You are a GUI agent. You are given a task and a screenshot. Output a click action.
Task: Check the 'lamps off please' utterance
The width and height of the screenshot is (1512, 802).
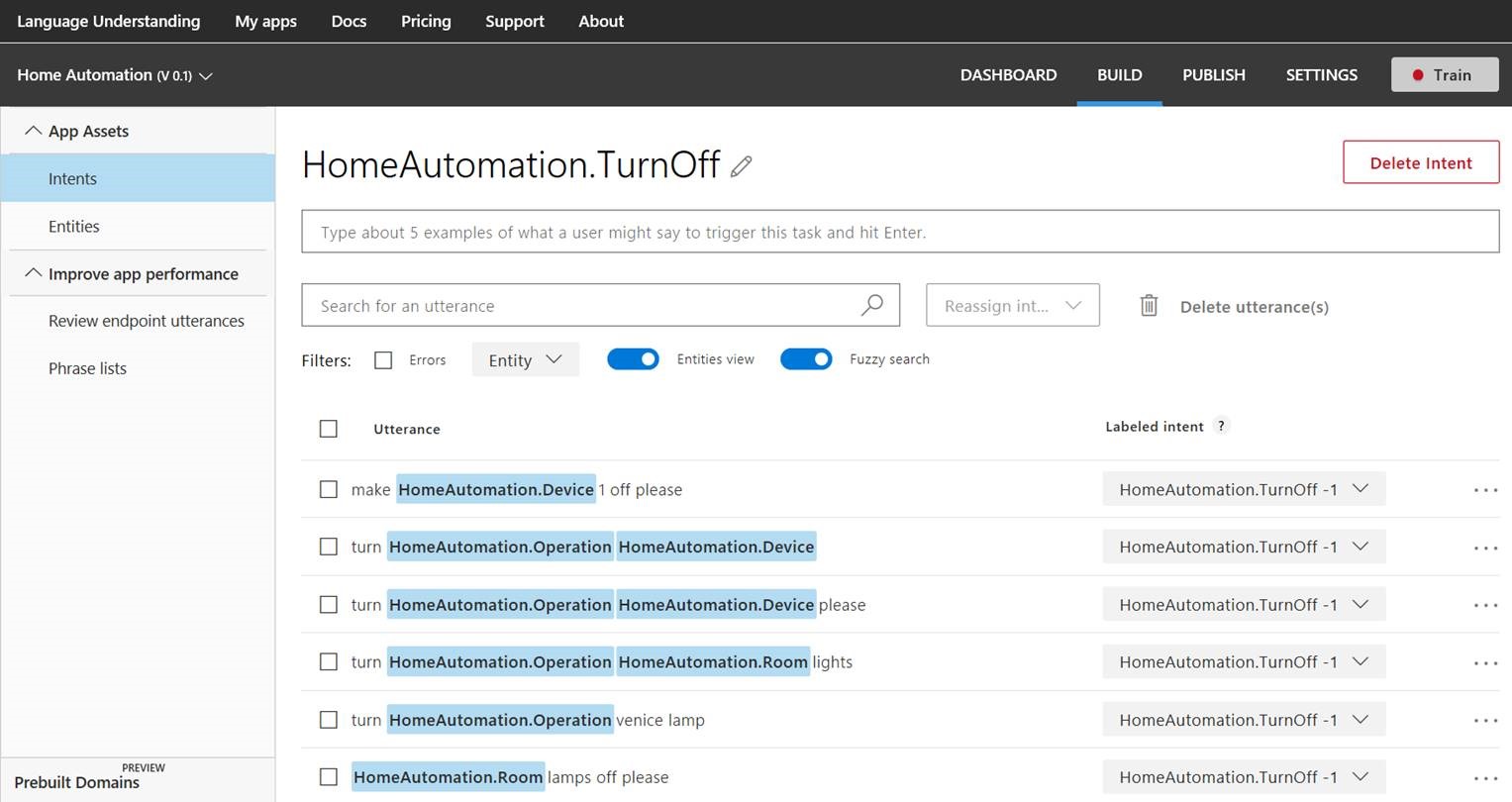[x=329, y=777]
